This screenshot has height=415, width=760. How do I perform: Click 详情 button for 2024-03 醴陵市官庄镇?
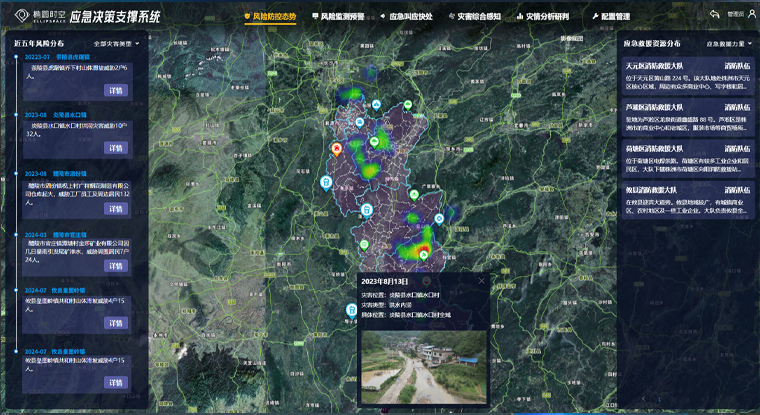(x=115, y=267)
